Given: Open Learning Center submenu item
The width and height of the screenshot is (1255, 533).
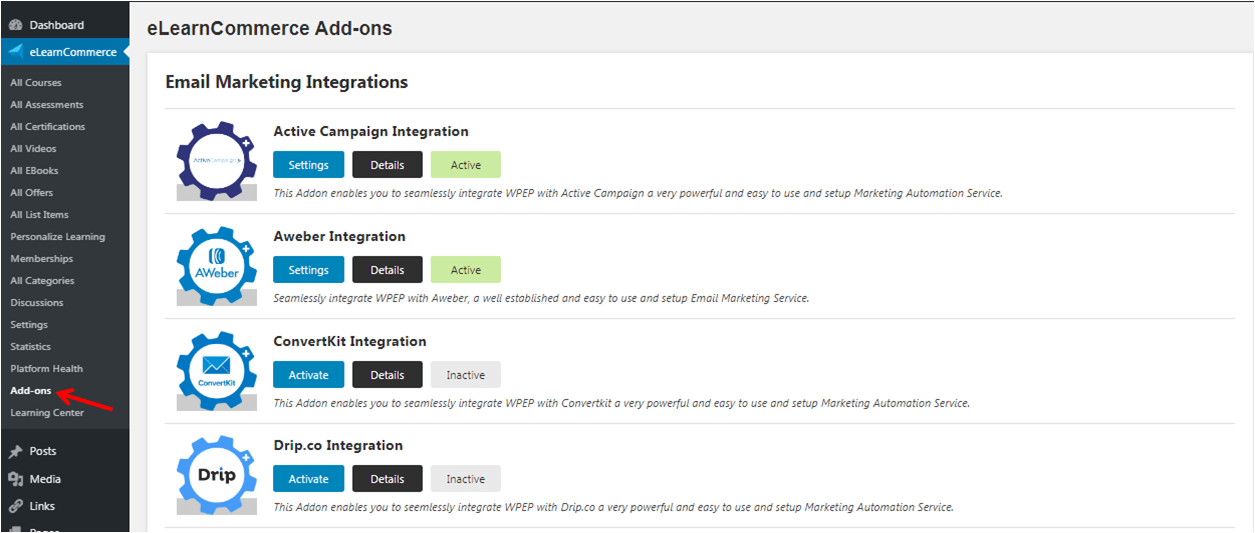Looking at the screenshot, I should [x=47, y=413].
